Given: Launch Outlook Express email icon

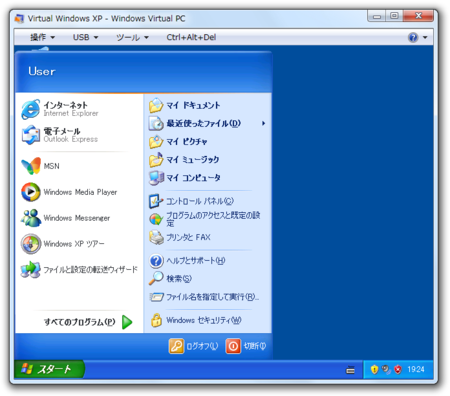Looking at the screenshot, I should (x=31, y=135).
